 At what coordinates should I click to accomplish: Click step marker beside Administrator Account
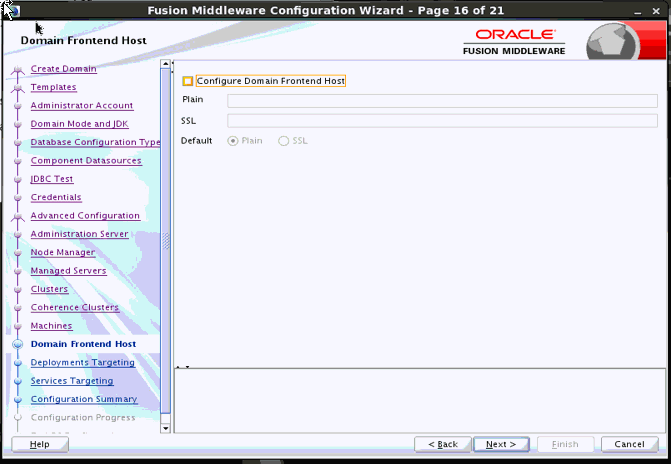pos(18,106)
